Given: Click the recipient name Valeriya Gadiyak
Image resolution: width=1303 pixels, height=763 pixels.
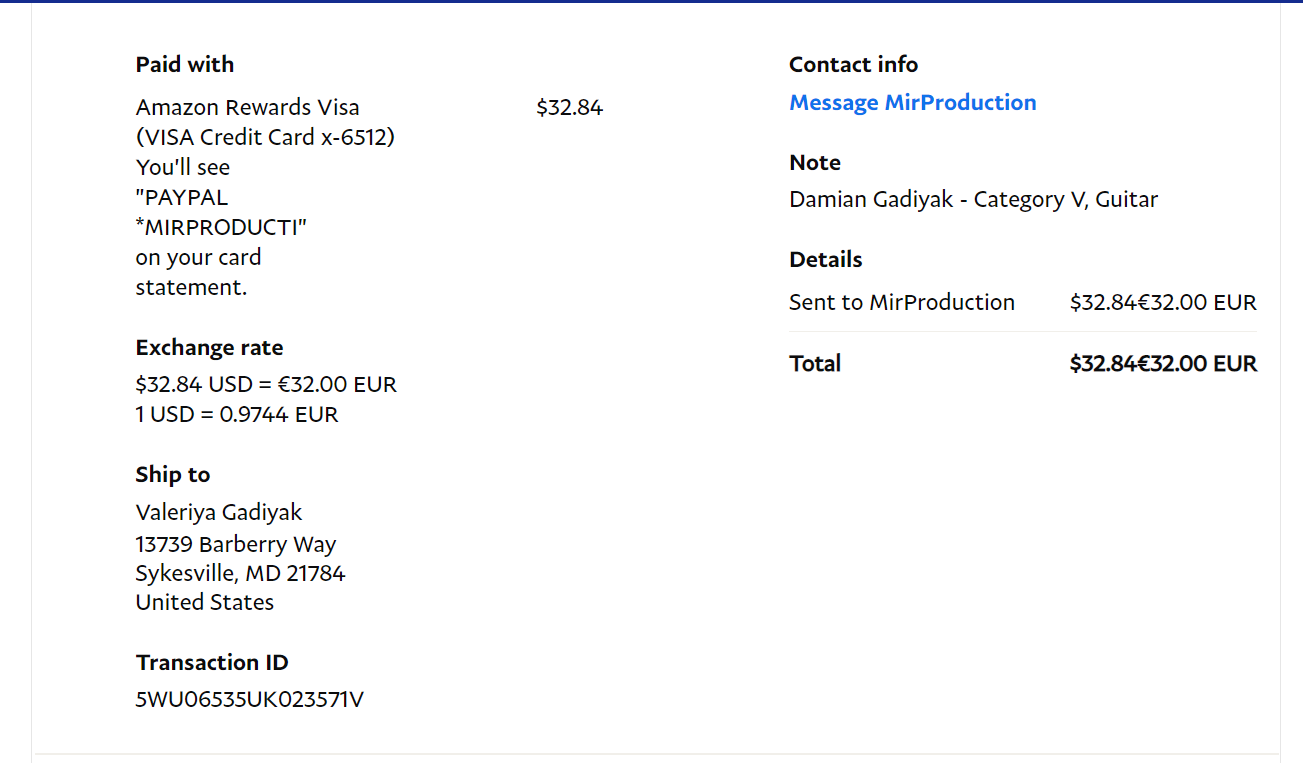Looking at the screenshot, I should (x=219, y=512).
